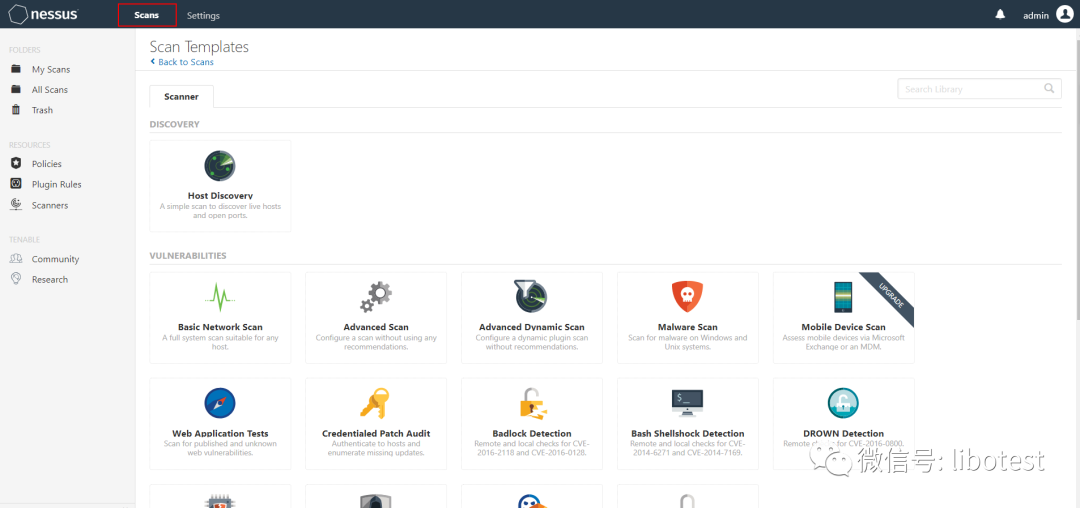This screenshot has height=508, width=1080.
Task: Select the Credentialed Patch Audit title
Action: click(x=376, y=434)
